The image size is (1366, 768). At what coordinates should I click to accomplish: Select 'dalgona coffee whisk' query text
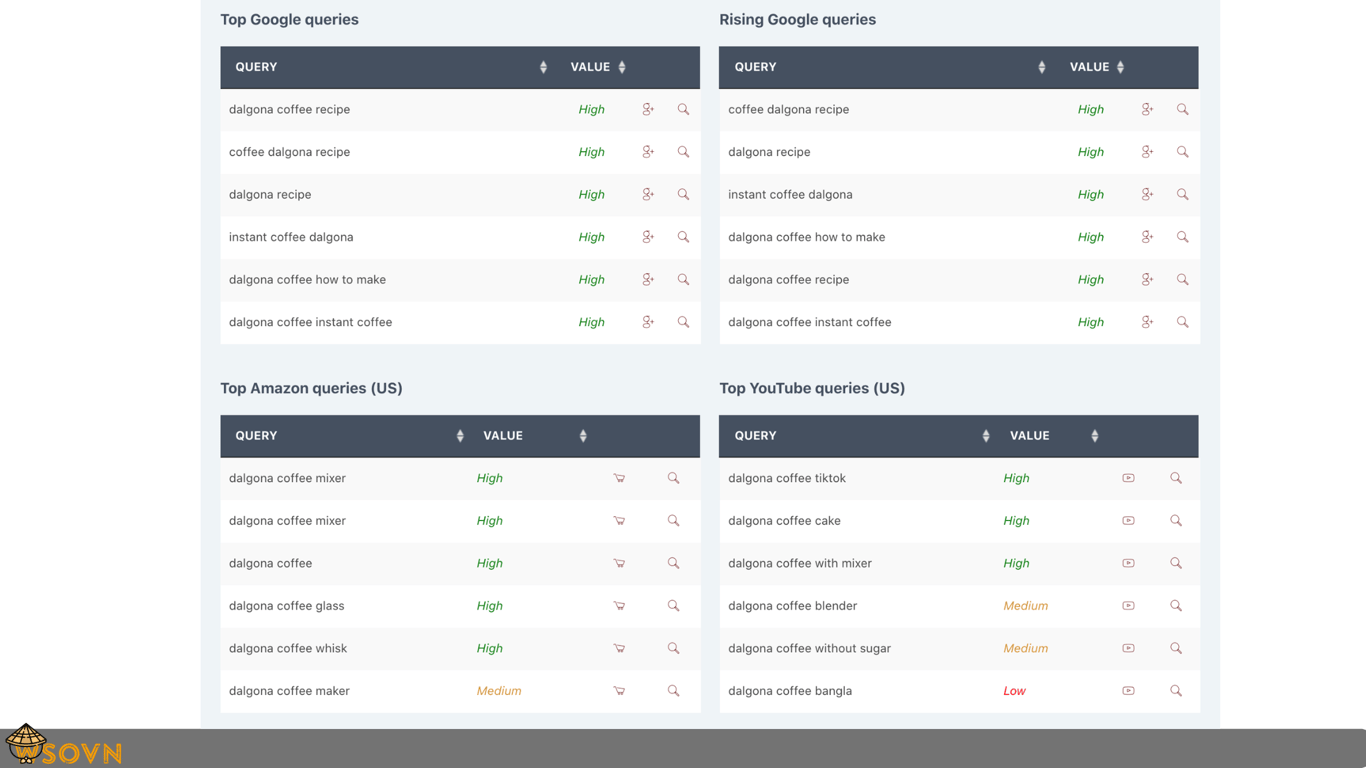(x=288, y=648)
